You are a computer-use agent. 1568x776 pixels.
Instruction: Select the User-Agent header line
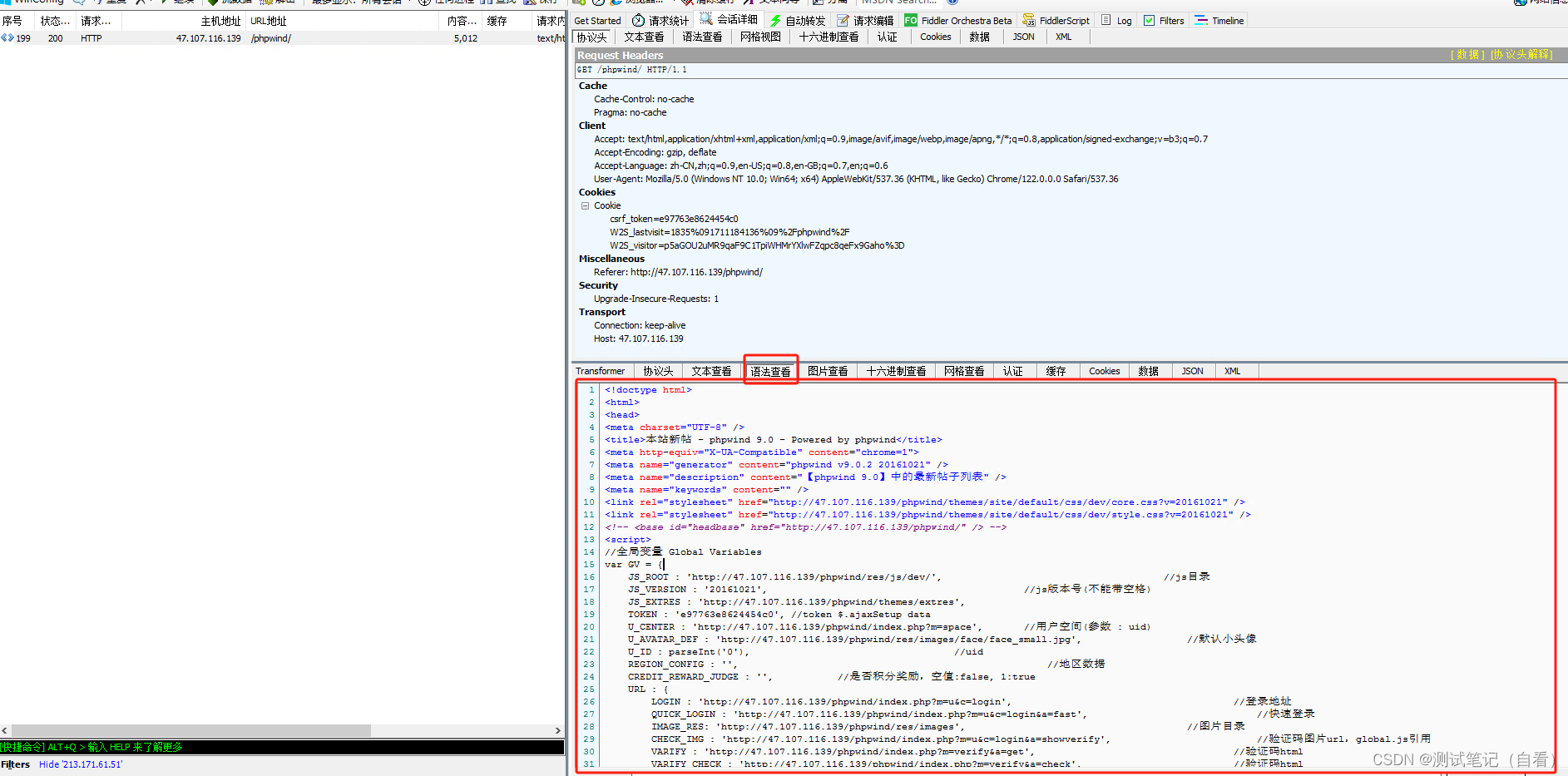pos(856,179)
